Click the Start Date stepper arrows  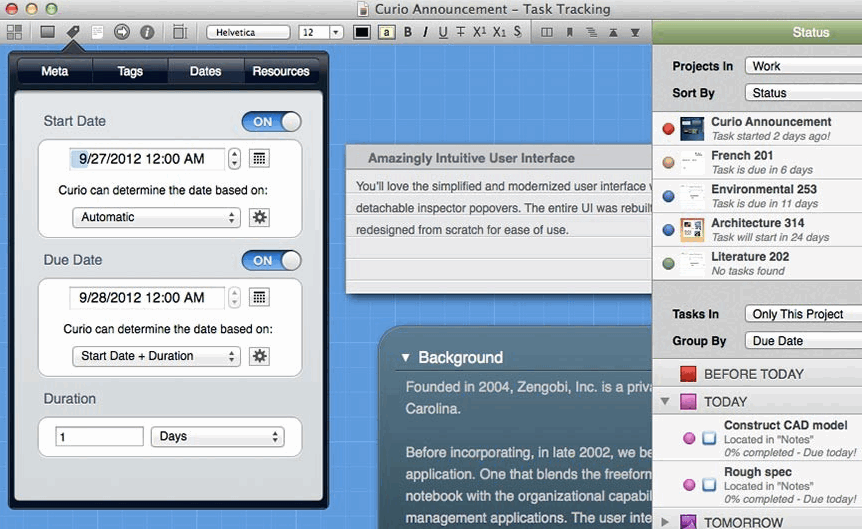235,158
